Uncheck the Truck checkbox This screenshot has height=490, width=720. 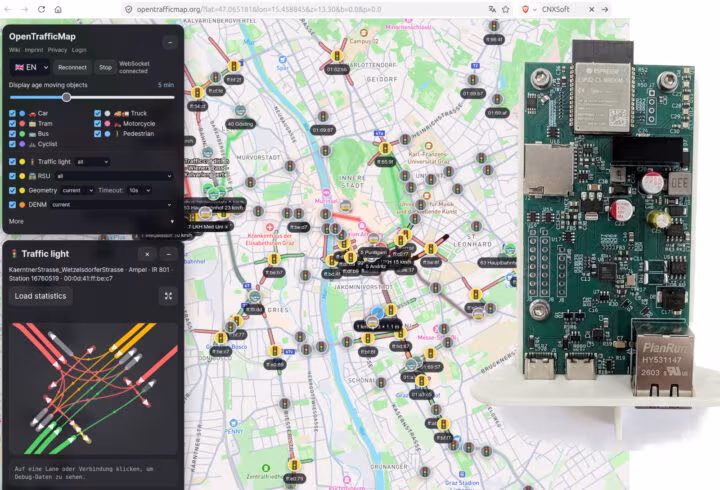coord(97,113)
